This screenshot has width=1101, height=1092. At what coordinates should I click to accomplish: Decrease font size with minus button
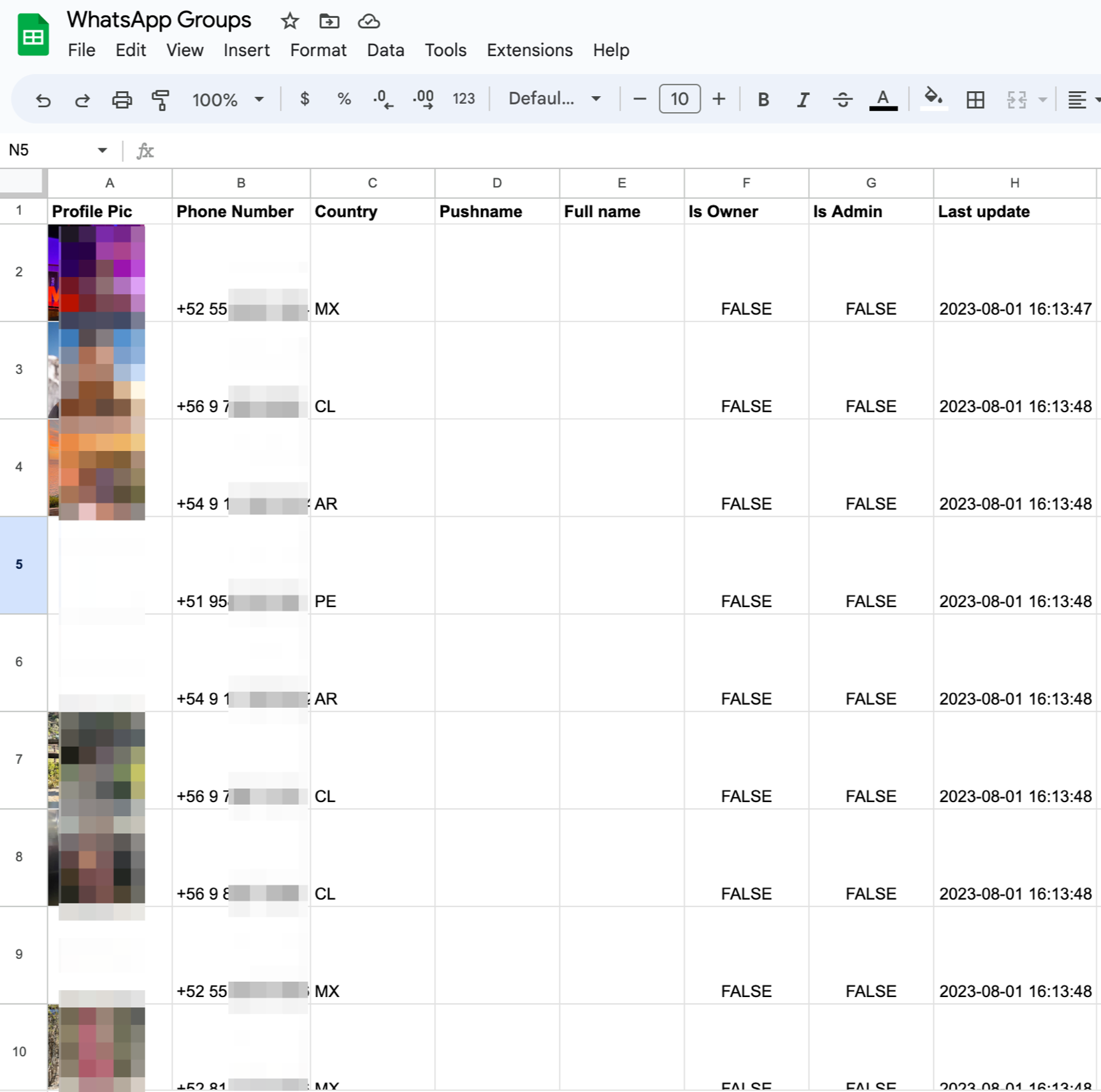click(640, 99)
